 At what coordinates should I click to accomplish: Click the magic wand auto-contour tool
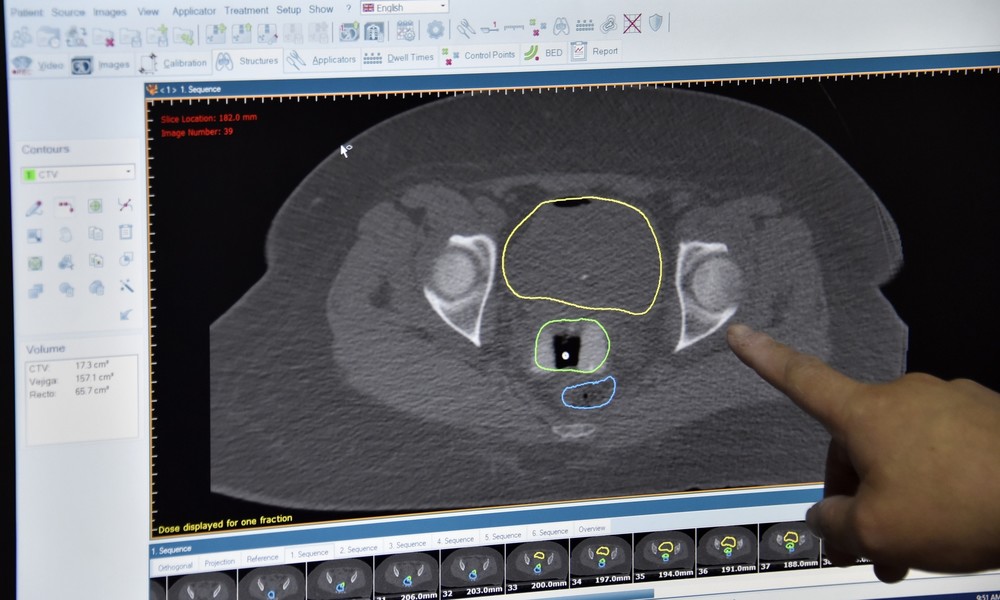click(126, 286)
